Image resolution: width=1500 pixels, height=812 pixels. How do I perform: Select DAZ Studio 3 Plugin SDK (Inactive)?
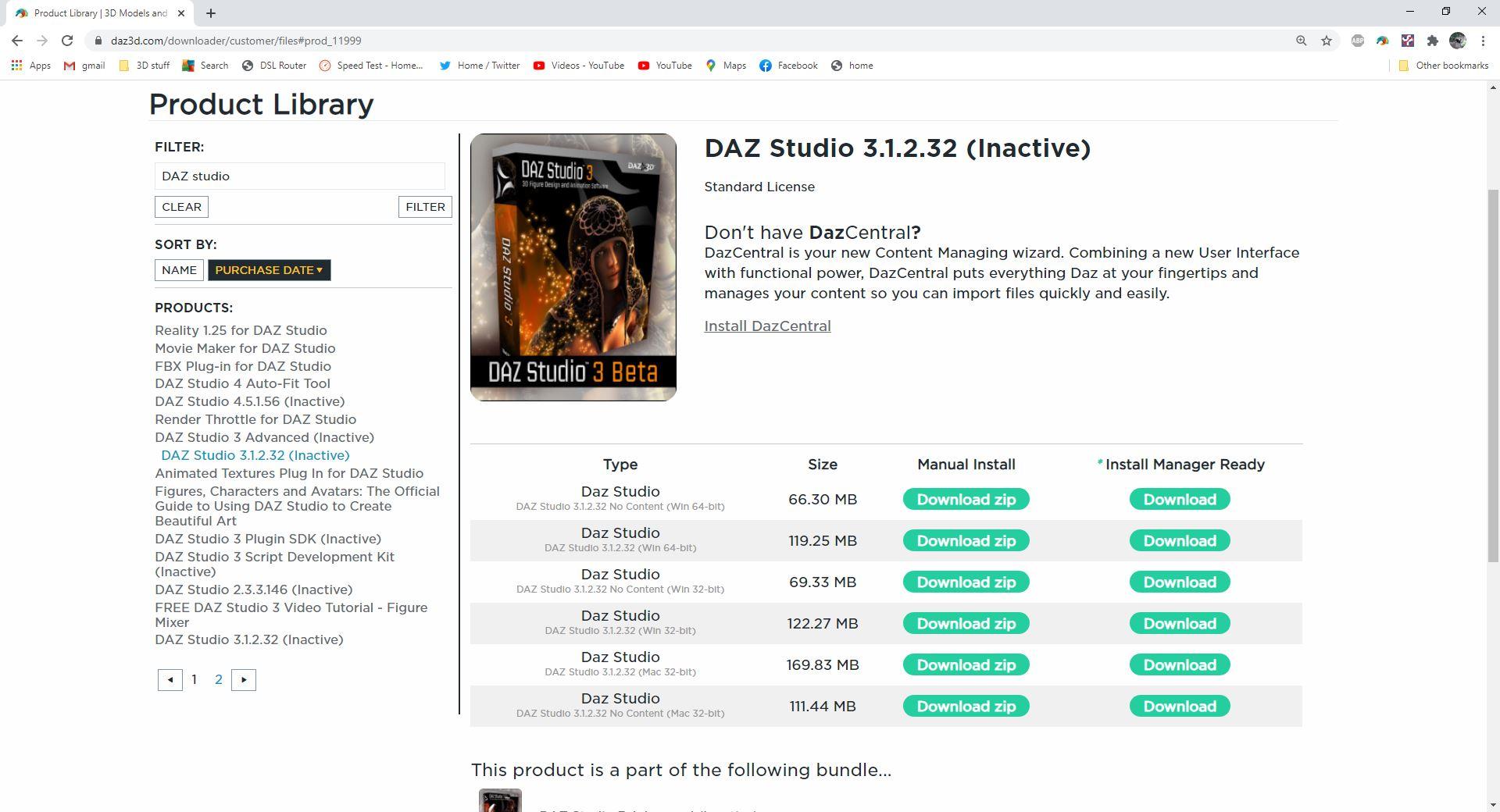[268, 540]
